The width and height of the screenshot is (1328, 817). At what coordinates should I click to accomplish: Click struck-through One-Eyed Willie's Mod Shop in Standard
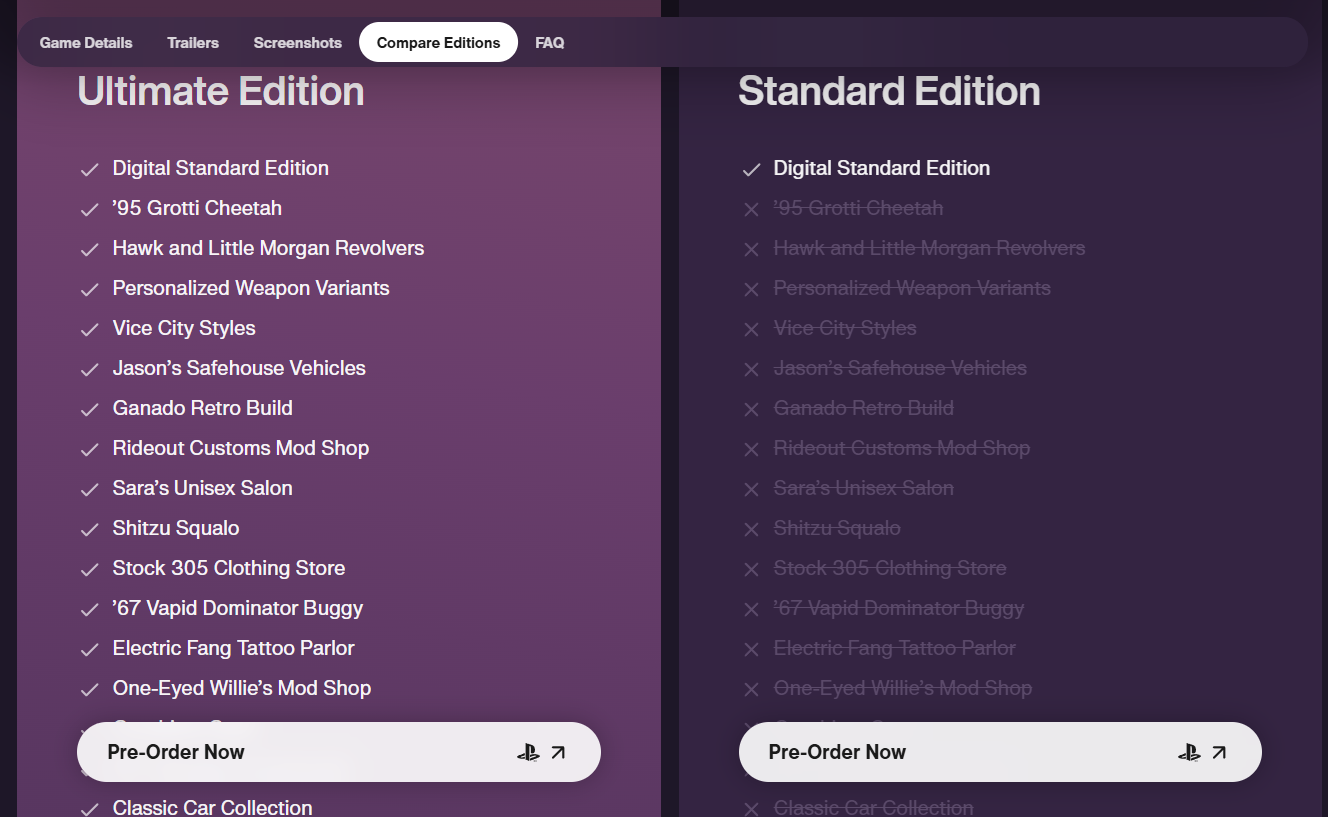(x=903, y=688)
